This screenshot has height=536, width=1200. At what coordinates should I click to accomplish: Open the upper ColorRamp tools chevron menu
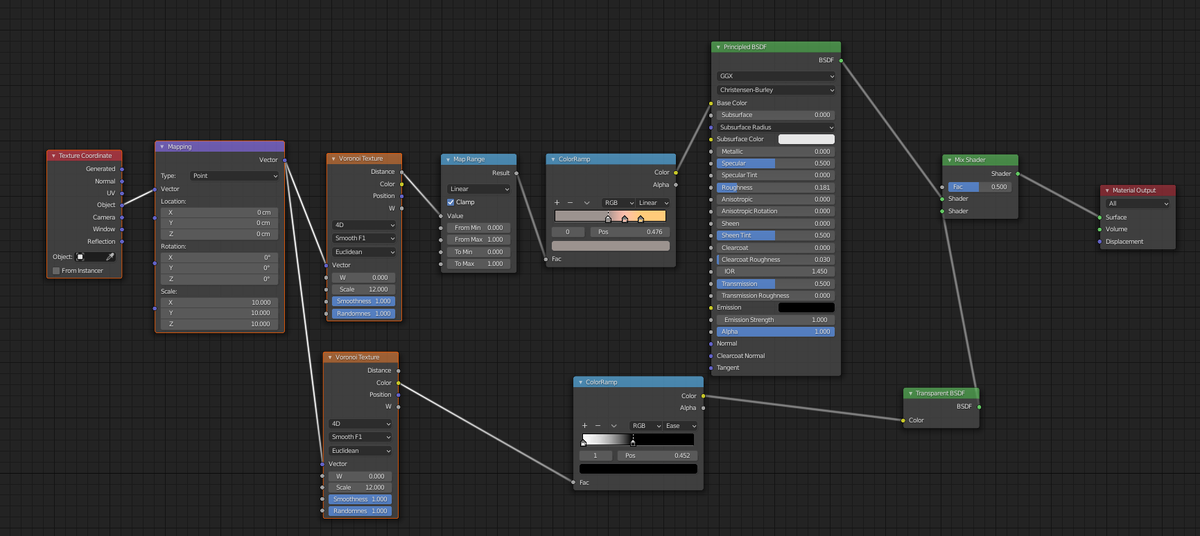[587, 202]
